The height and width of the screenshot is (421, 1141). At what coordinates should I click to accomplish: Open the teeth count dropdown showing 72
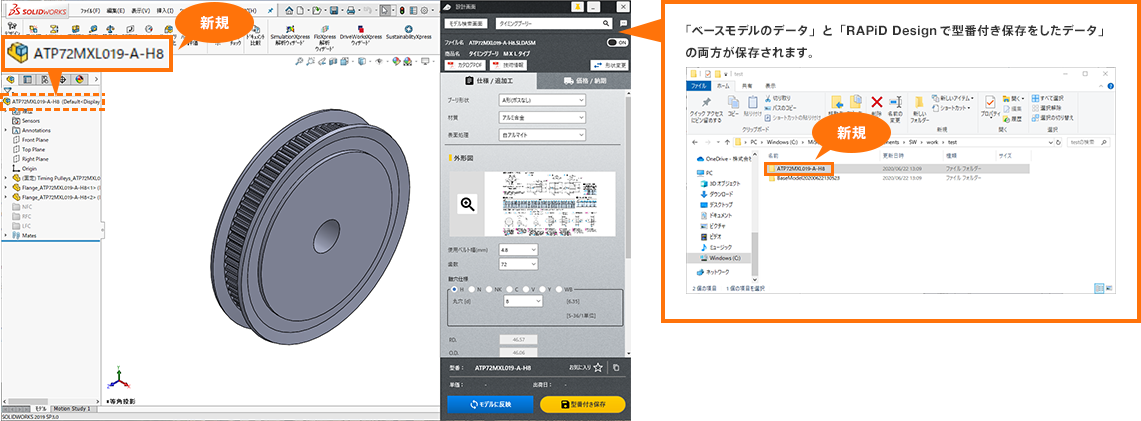[x=518, y=264]
